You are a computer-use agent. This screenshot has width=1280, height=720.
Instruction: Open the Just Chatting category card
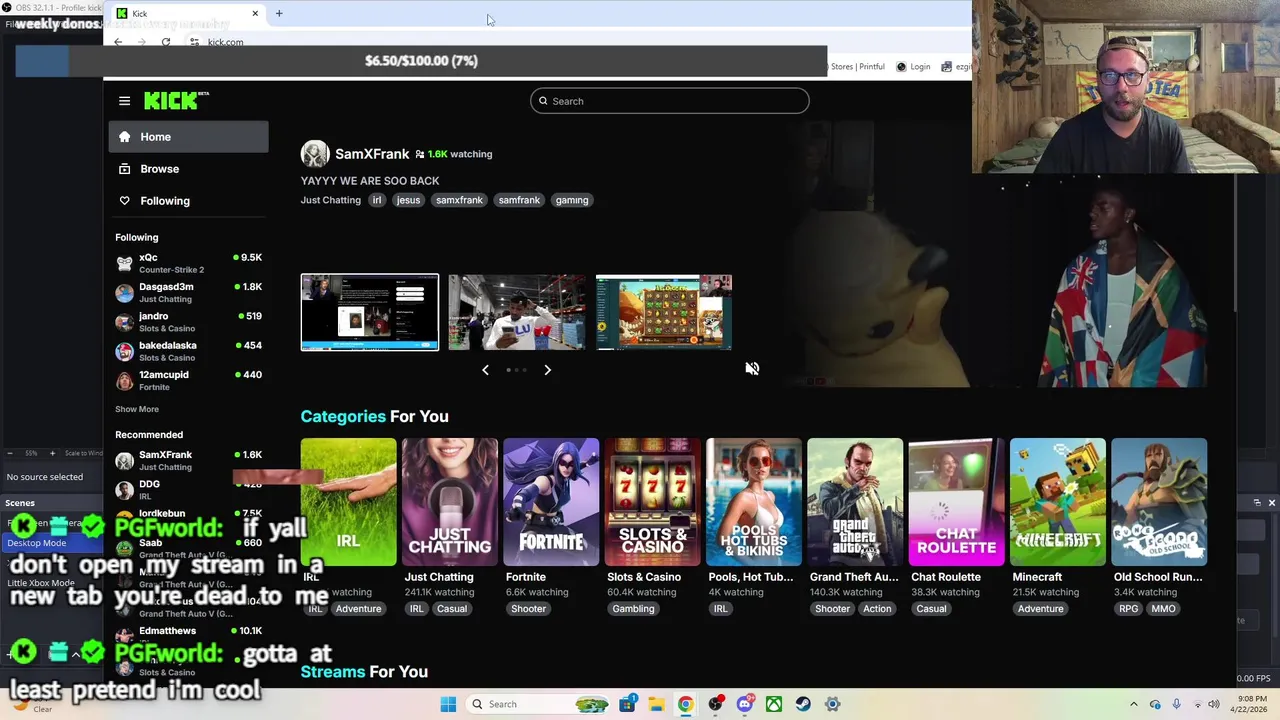pos(449,502)
